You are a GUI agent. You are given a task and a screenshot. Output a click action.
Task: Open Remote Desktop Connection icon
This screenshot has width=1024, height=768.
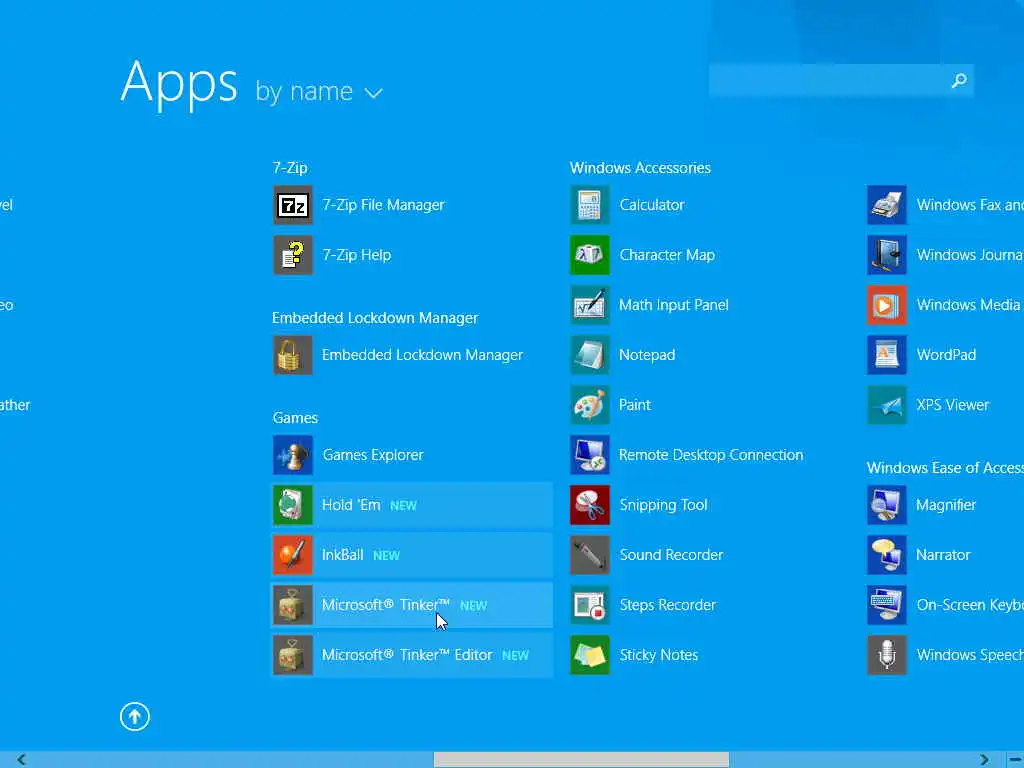(x=590, y=455)
